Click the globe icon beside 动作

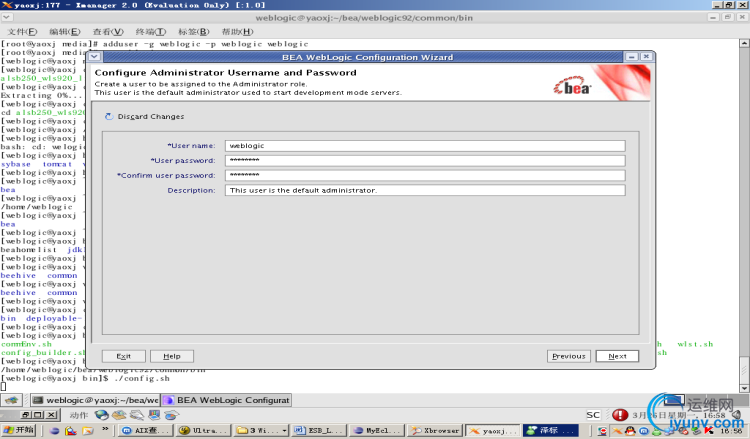coord(101,415)
